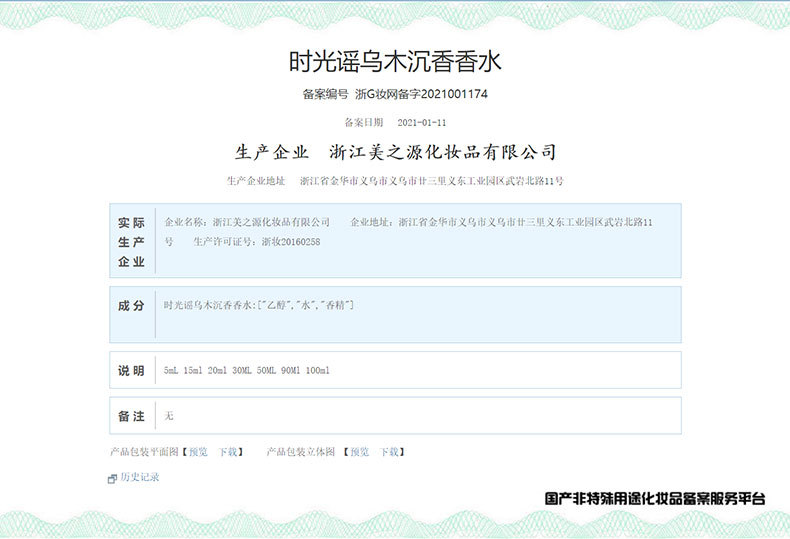
Task: Click the 备案编号 label
Action: click(x=325, y=94)
